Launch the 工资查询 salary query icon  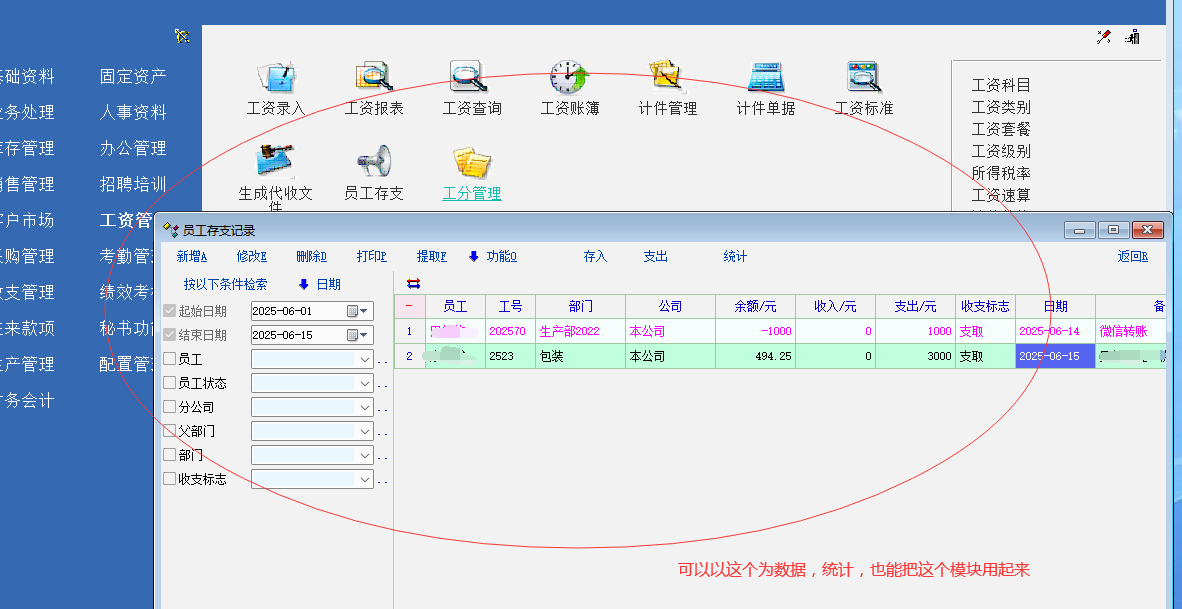click(x=471, y=78)
